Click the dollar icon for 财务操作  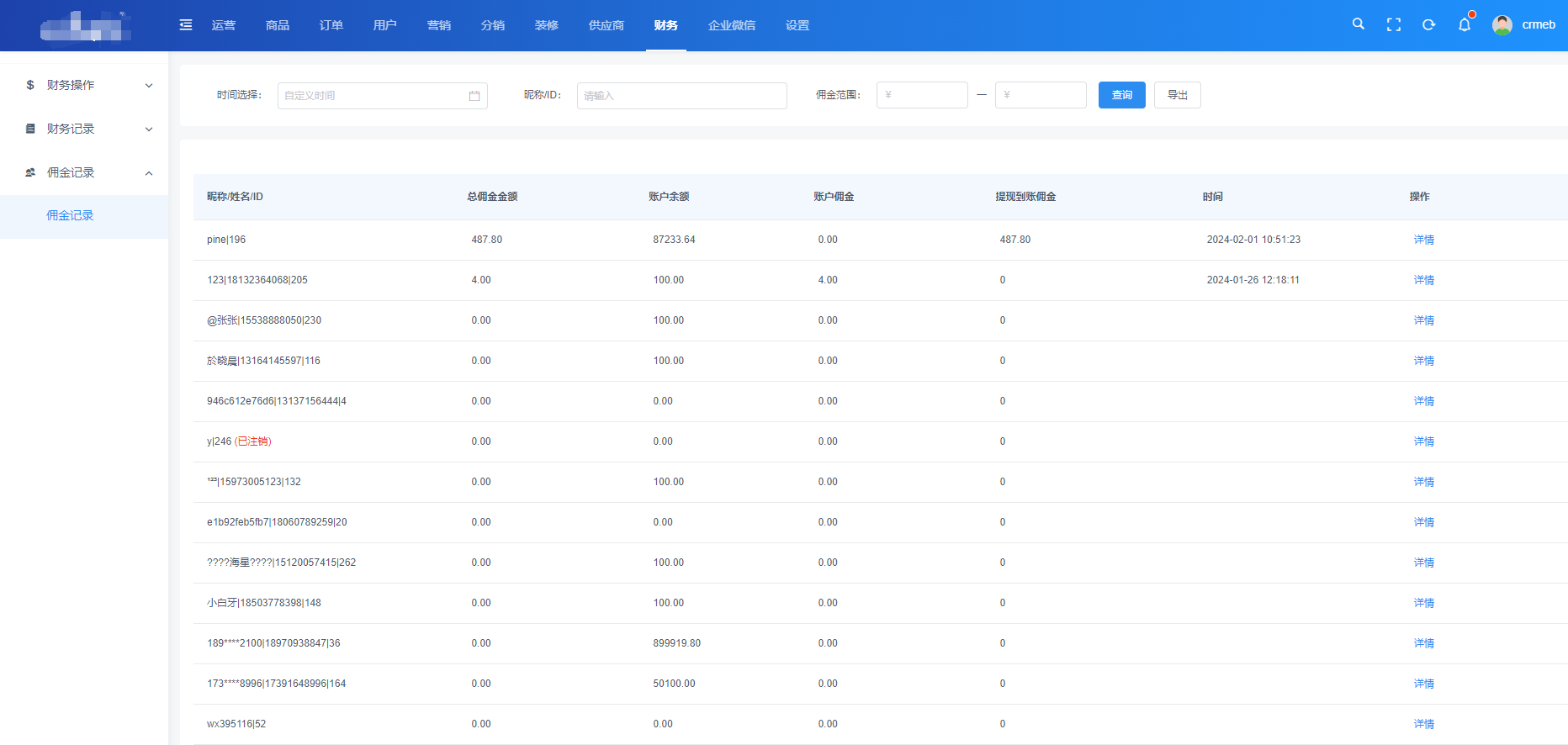(x=30, y=85)
